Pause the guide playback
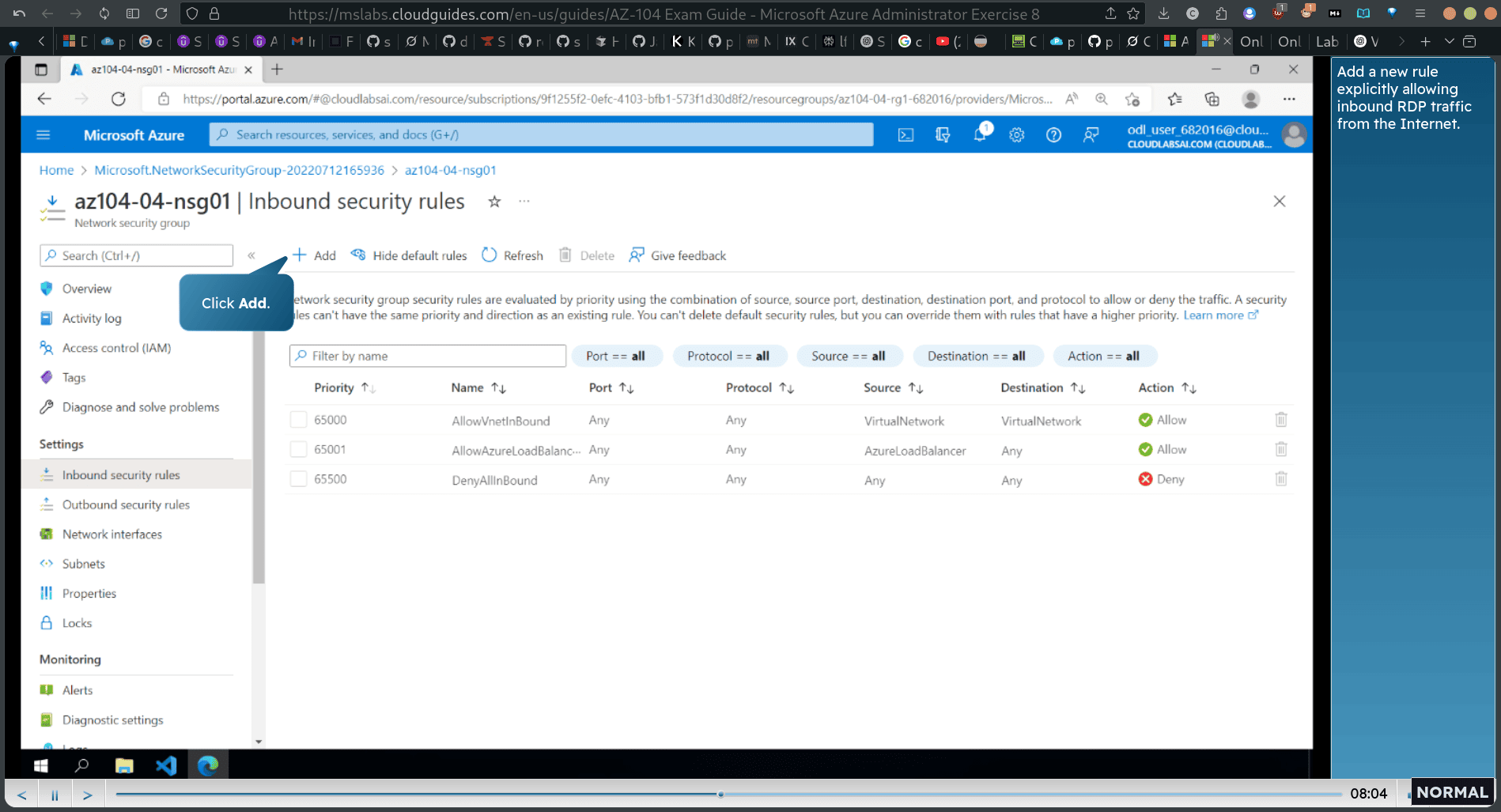Viewport: 1501px width, 812px height. 55,795
